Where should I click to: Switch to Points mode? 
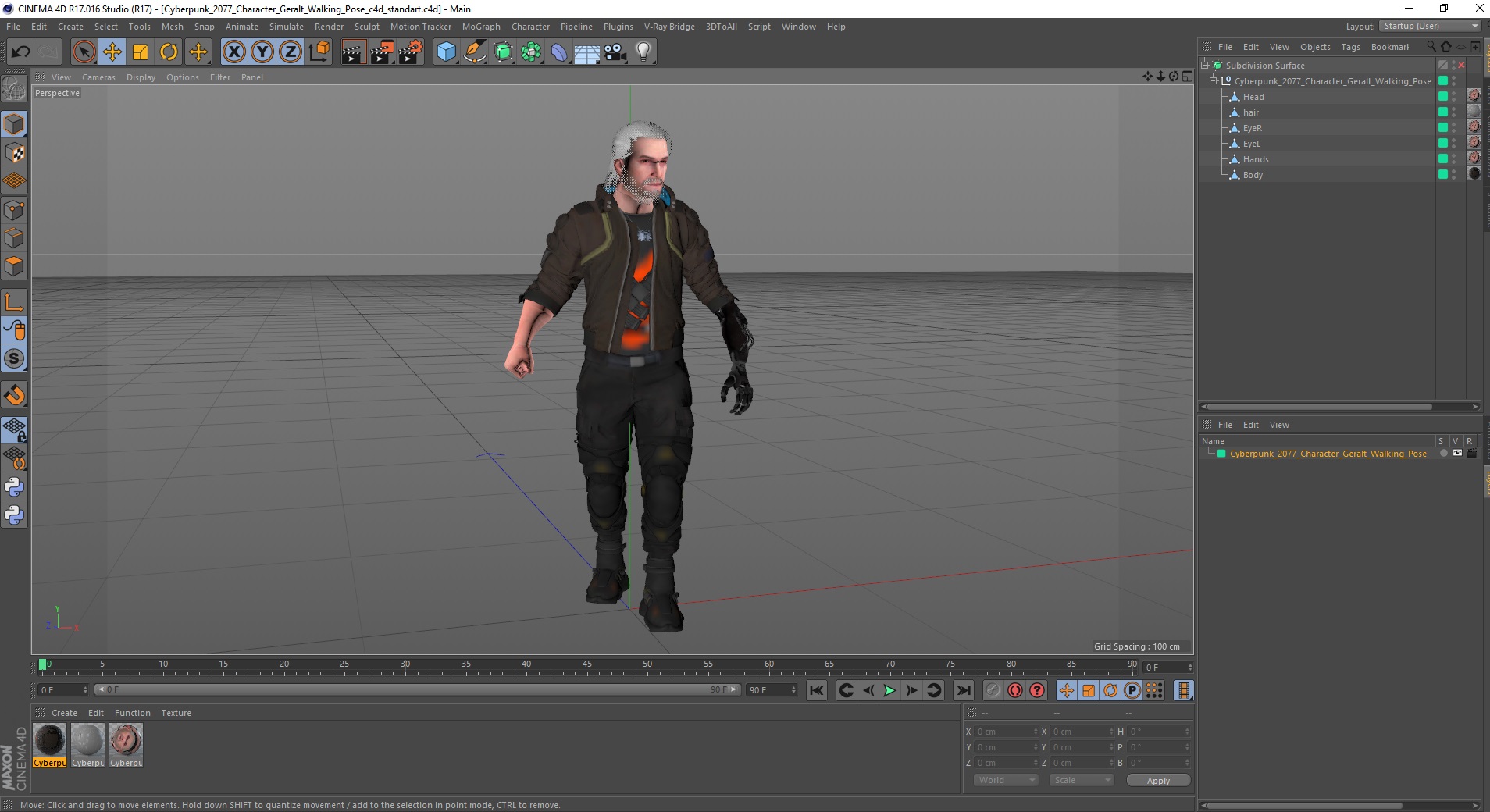14,210
